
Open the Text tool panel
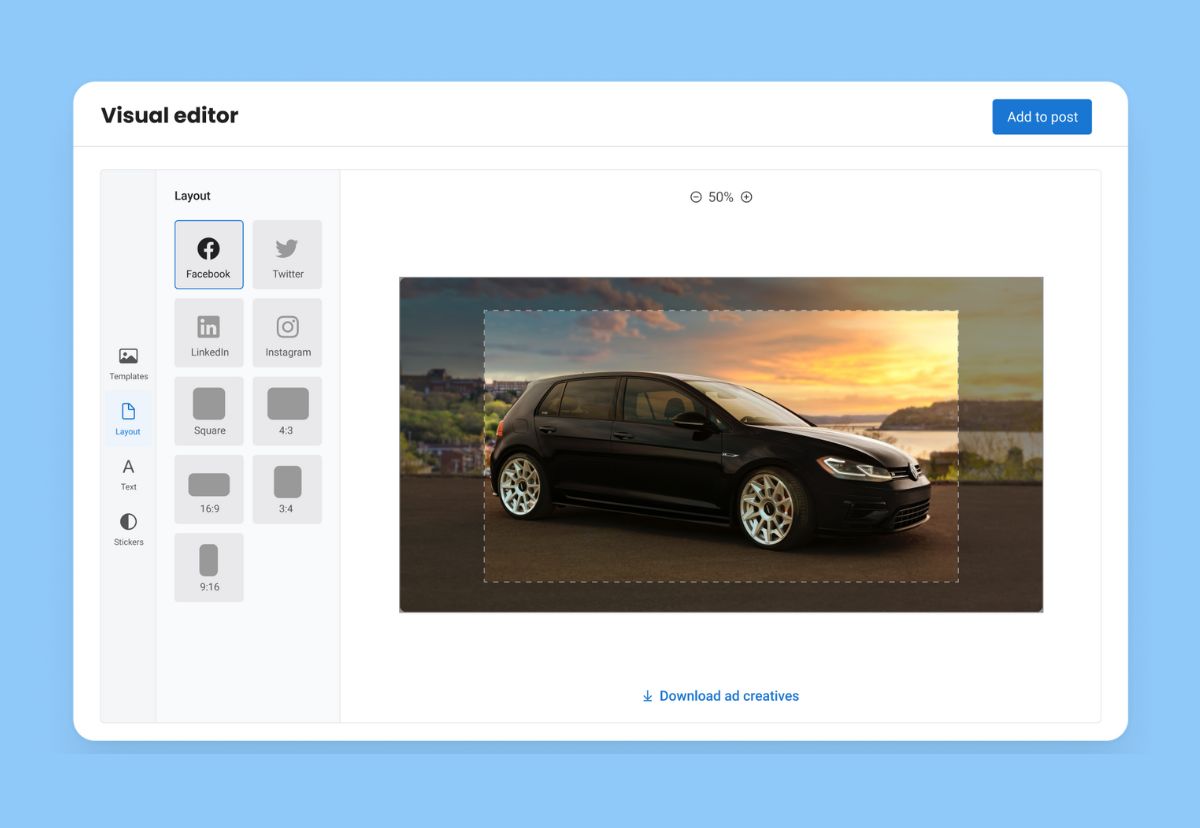click(128, 473)
